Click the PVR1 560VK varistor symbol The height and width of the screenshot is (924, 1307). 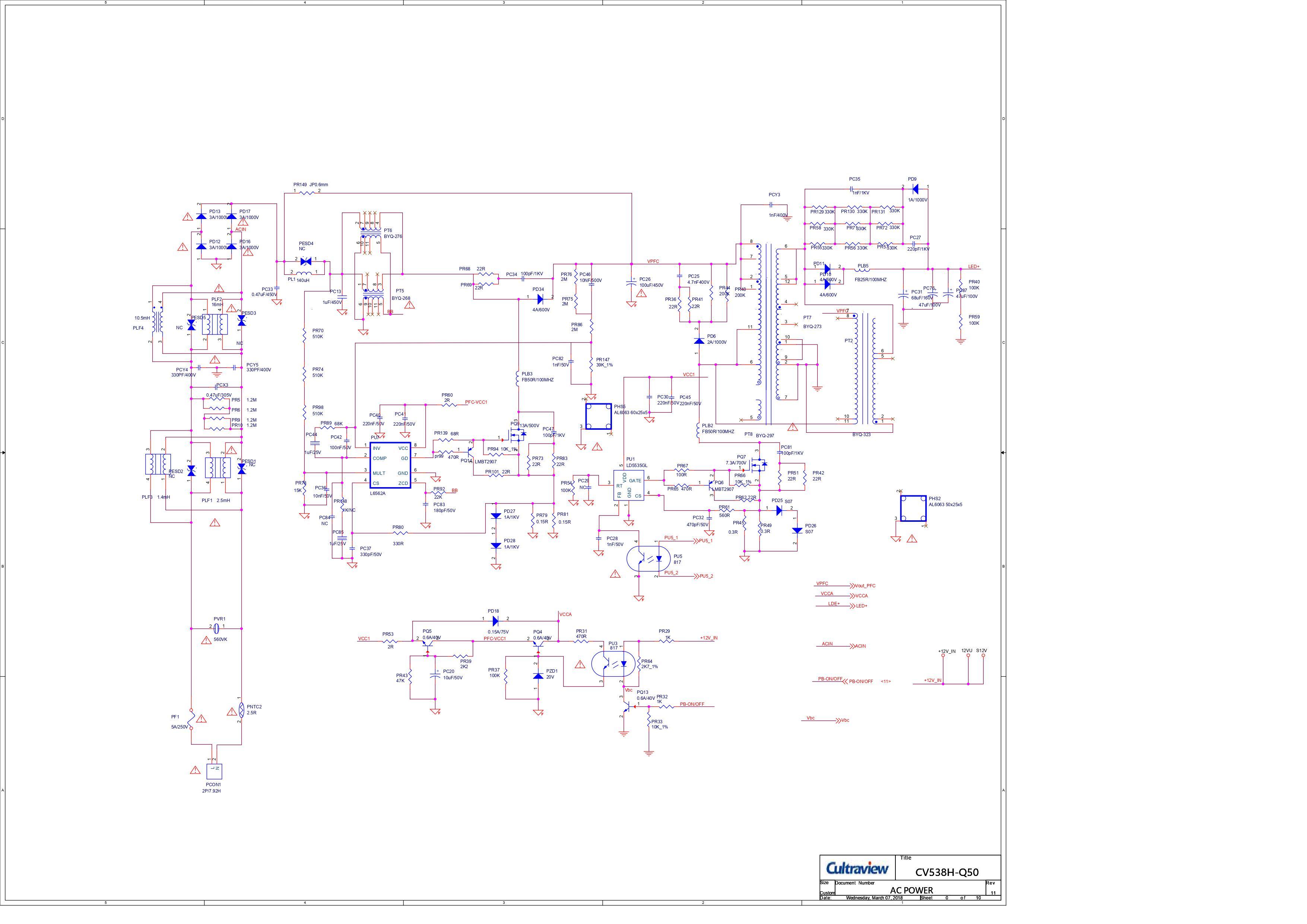217,629
